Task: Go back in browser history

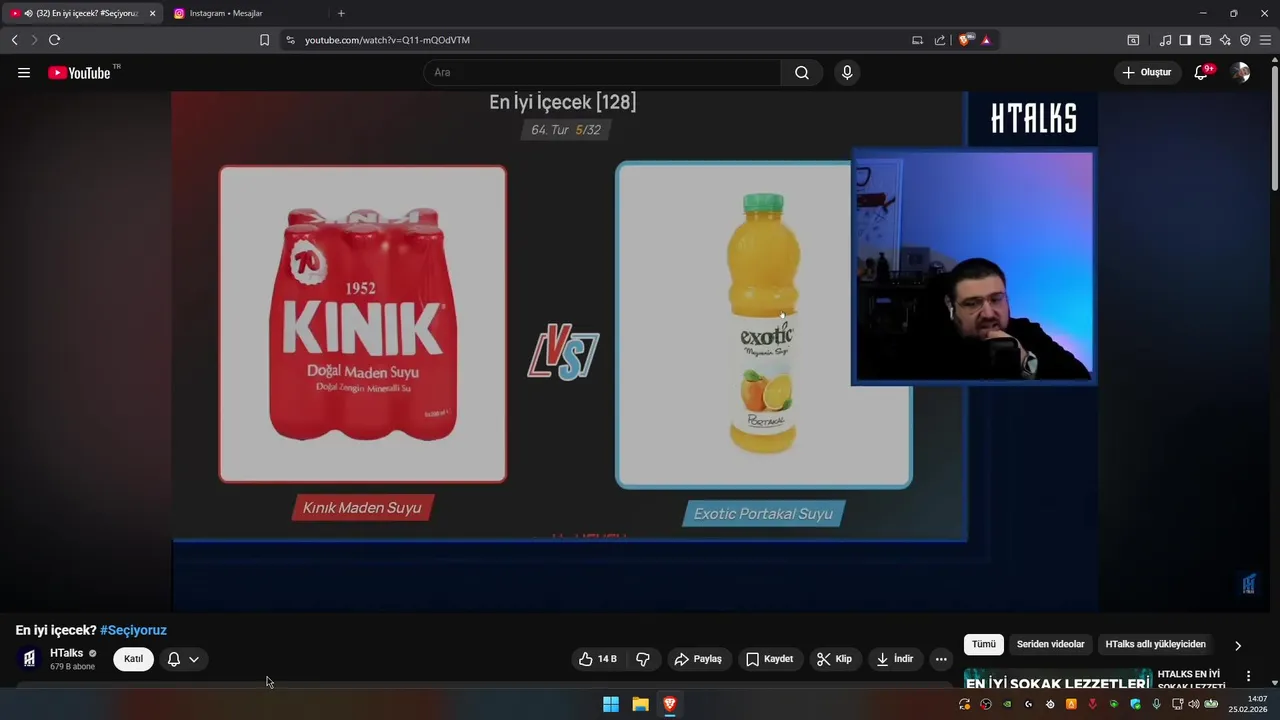Action: click(x=14, y=40)
